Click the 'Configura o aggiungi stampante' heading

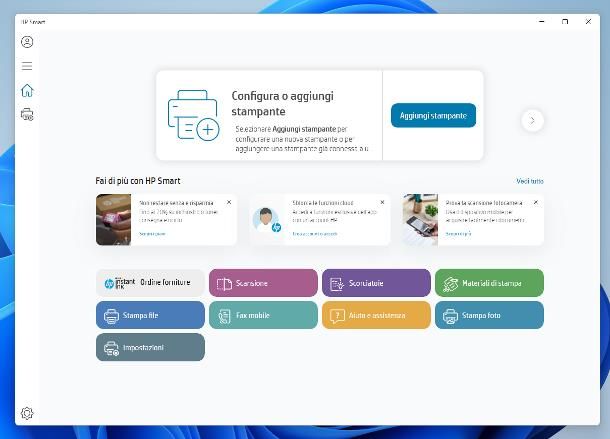[282, 104]
